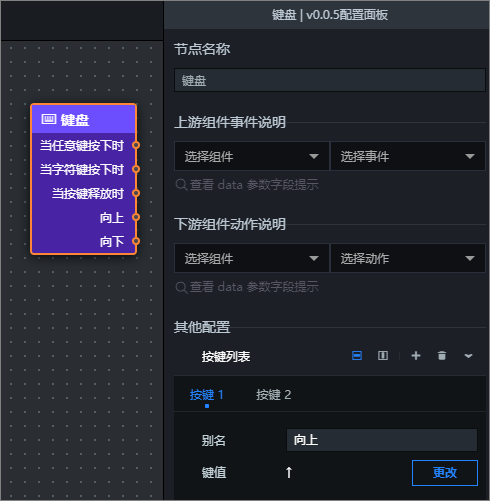490x501 pixels.
Task: Click the 当任意键按下时 event label
Action: pos(82,145)
